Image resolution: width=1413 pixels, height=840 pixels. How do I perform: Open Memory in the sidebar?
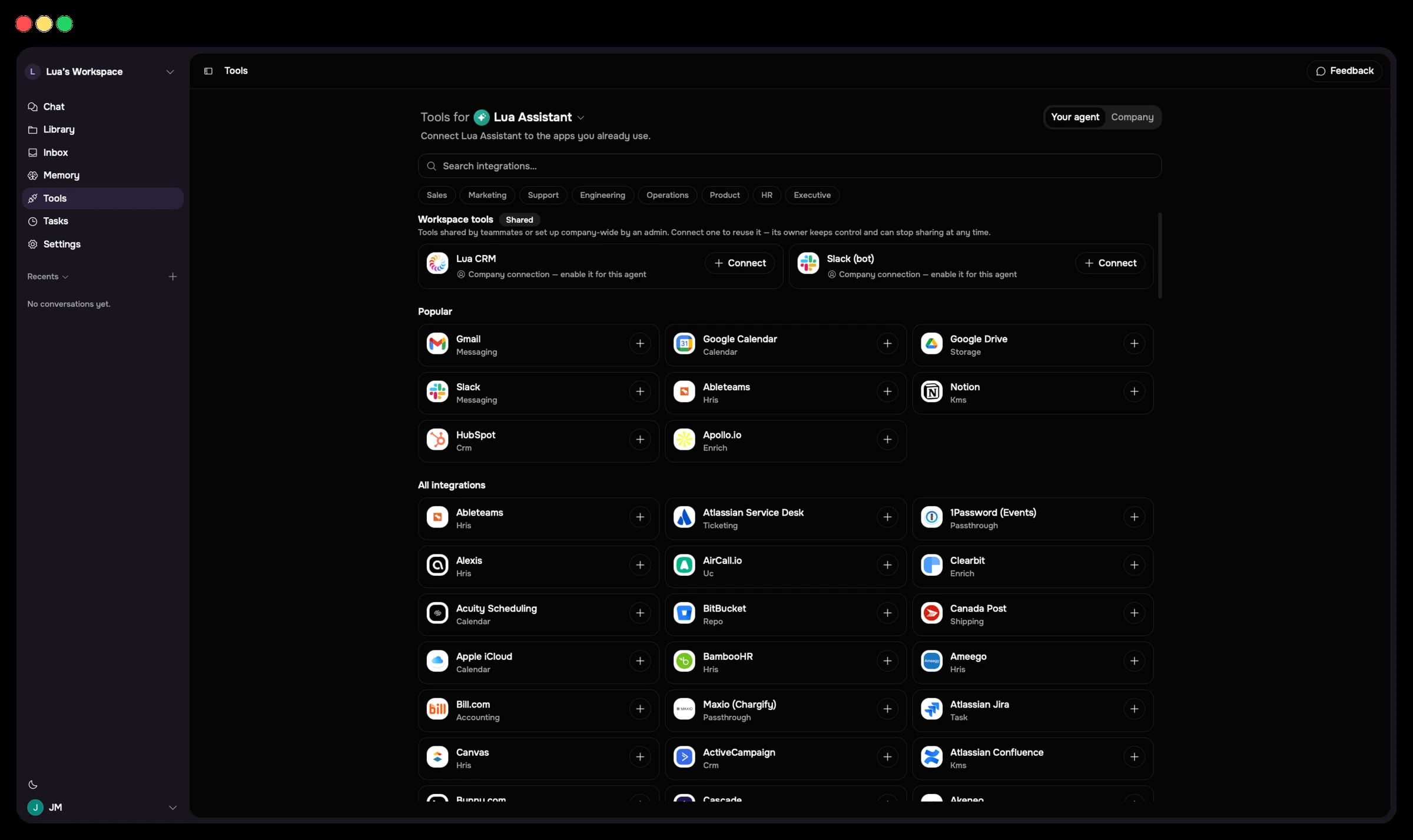[x=102, y=175]
